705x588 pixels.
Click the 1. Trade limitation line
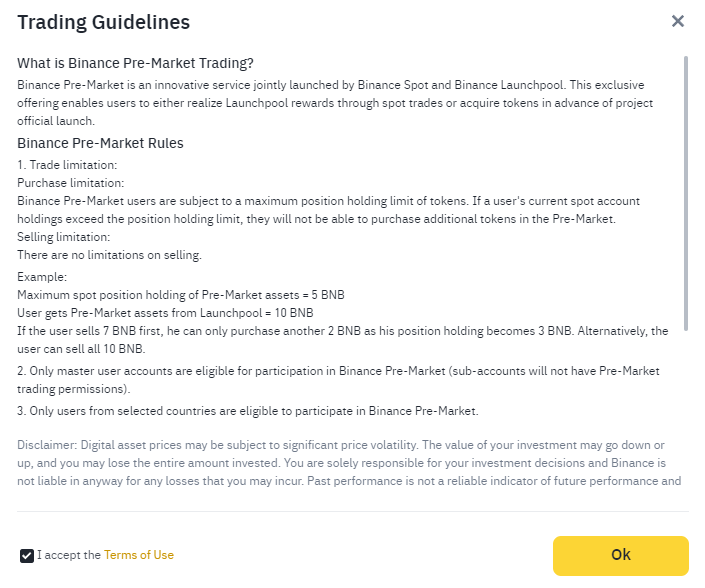coord(67,165)
